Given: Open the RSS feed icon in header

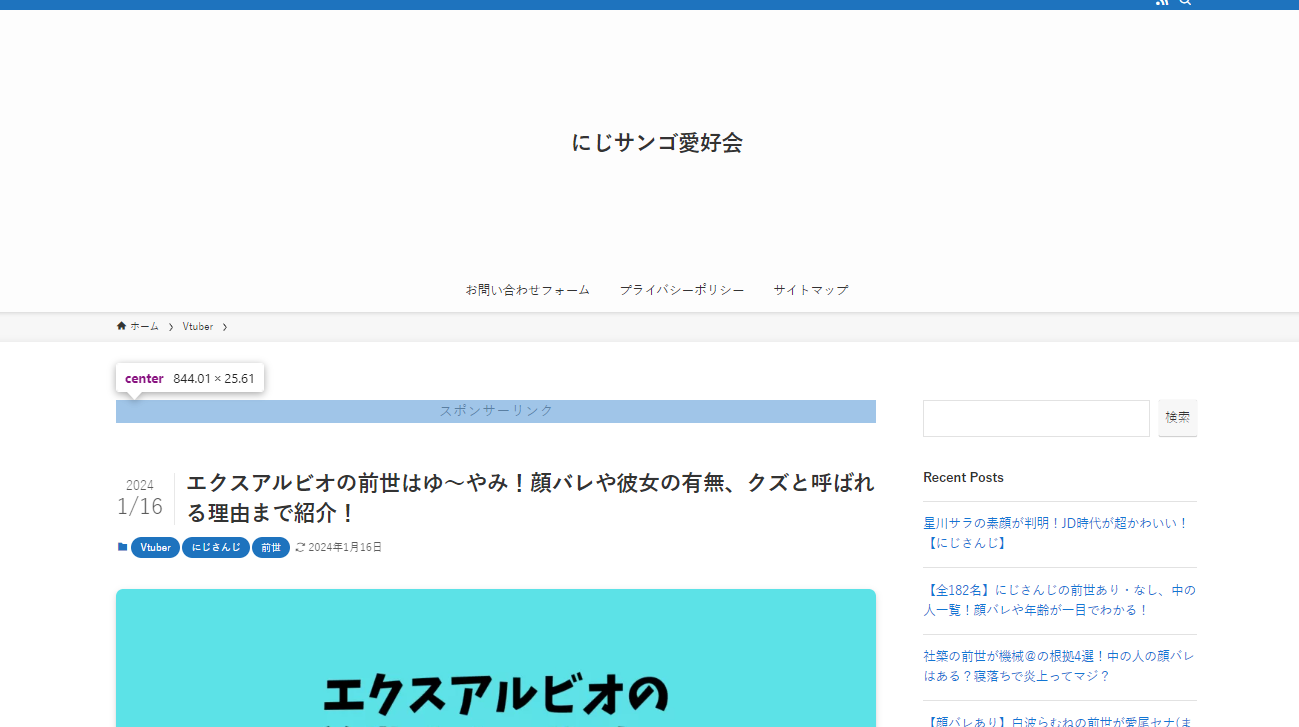Looking at the screenshot, I should coord(1161,3).
